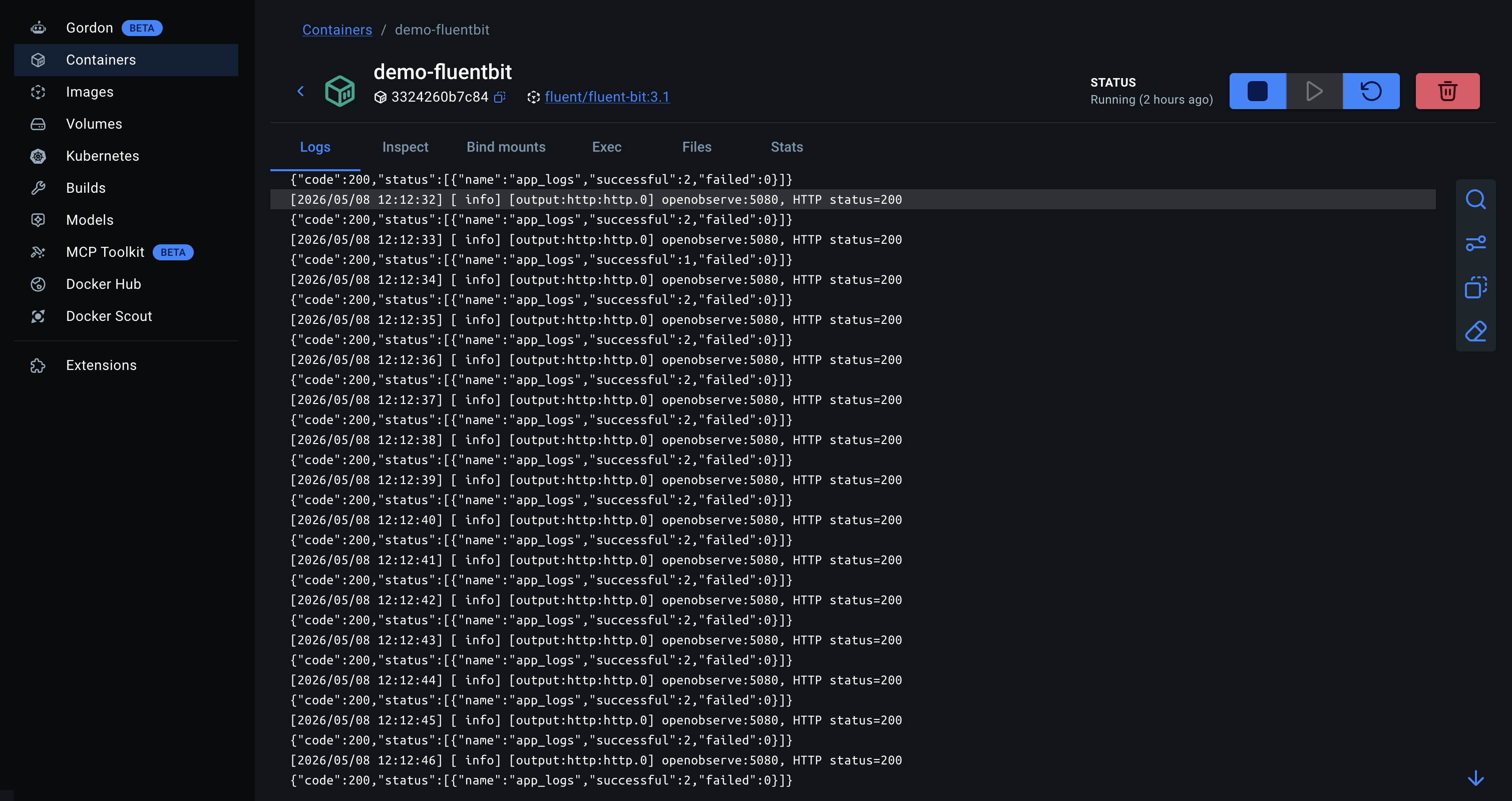Screen dimensions: 1512x801
Task: Click log line with "successful":1
Action: pos(541,260)
